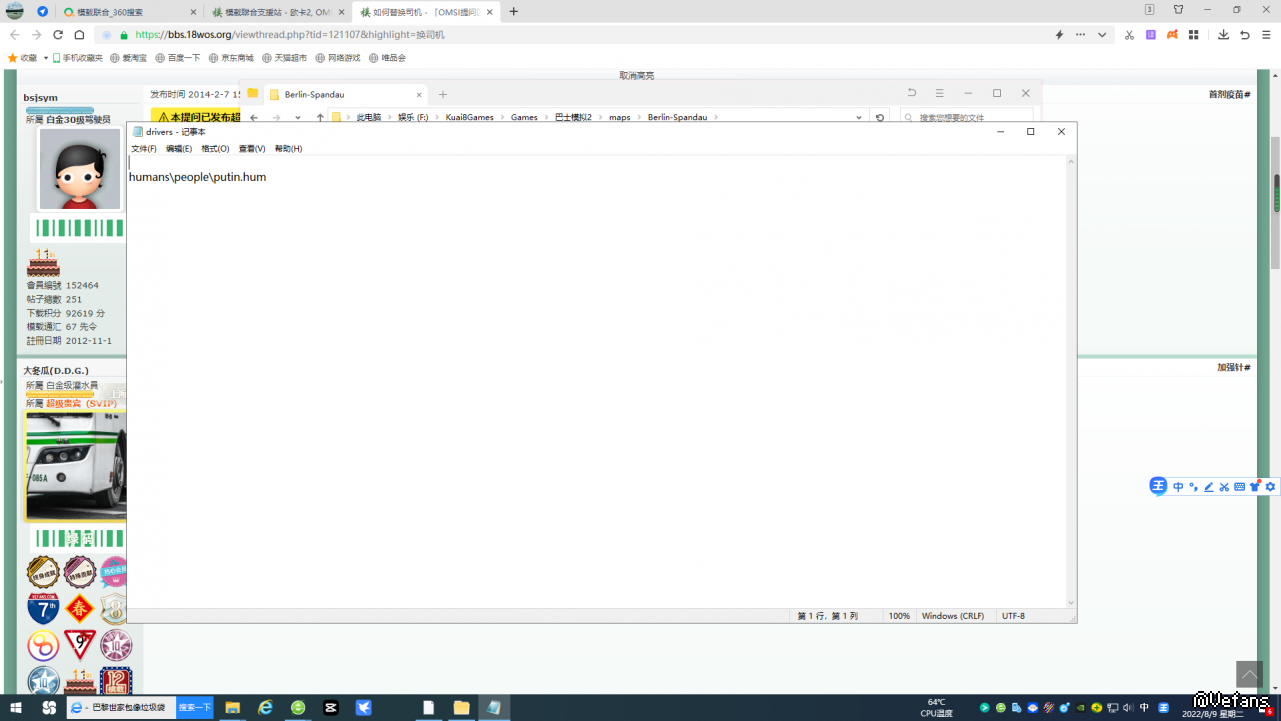
Task: Expand the address bar dropdown chevron
Action: [x=1102, y=34]
